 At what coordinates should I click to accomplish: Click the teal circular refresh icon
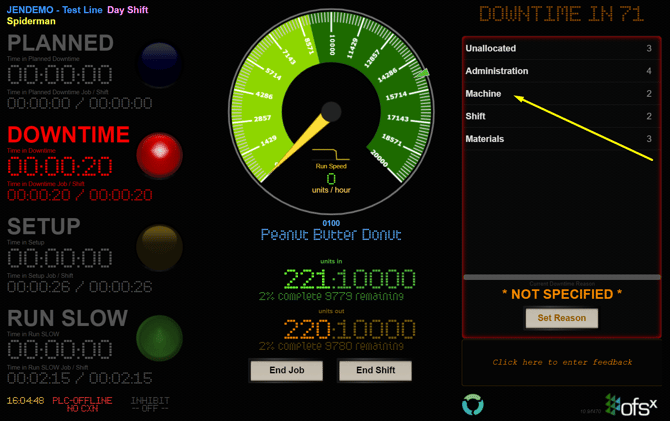[473, 404]
